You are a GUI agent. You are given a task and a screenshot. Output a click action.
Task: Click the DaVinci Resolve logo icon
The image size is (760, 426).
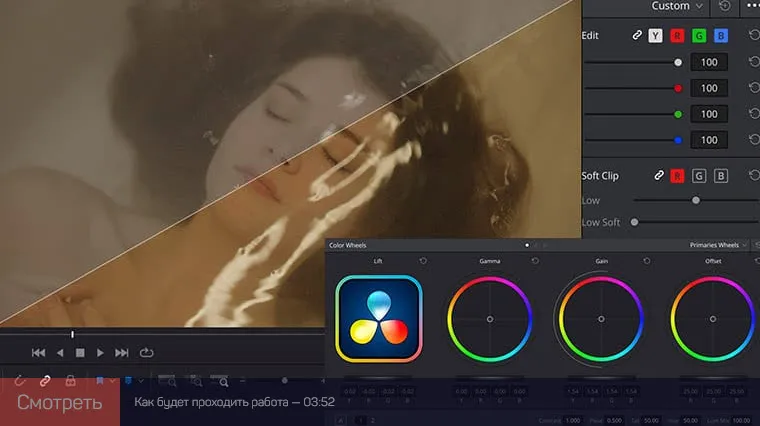pos(379,319)
